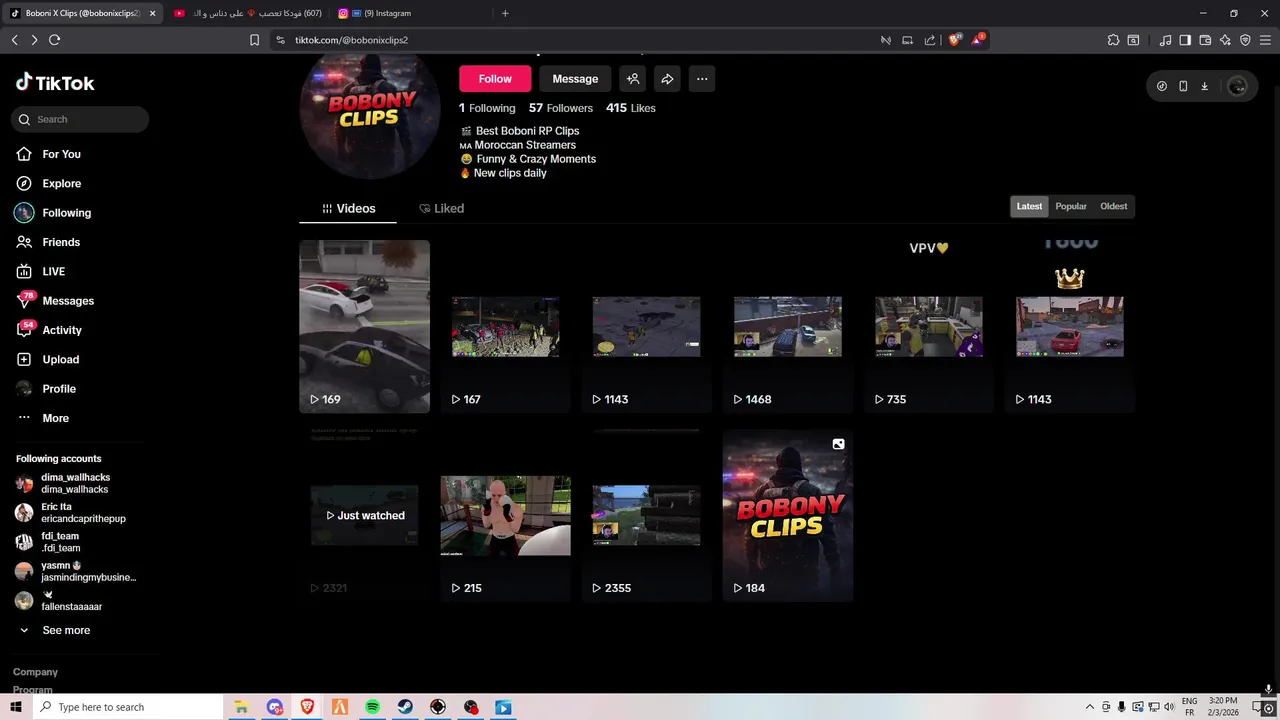Share this profile using arrow icon

[x=667, y=79]
